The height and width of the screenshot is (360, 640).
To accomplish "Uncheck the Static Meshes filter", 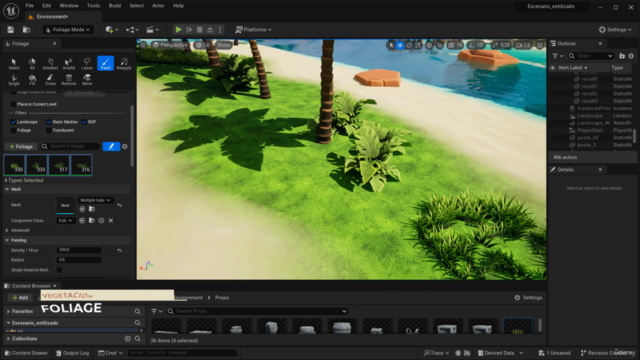I will point(49,122).
